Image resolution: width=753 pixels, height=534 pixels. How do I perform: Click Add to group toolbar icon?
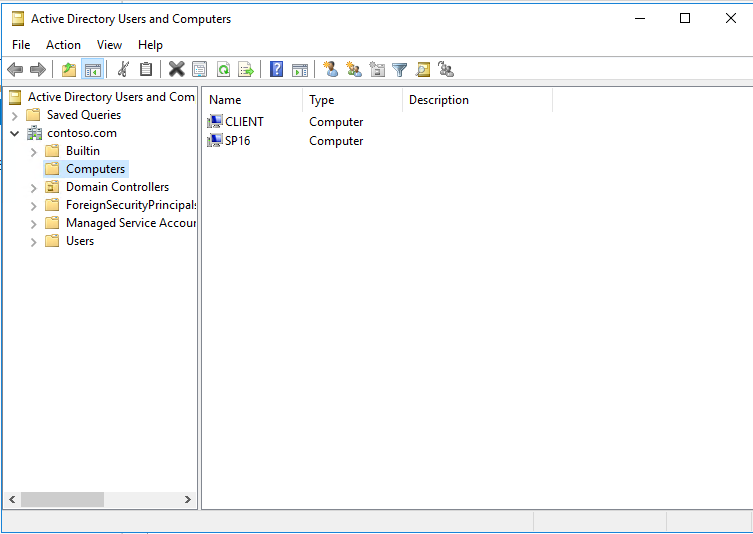coord(446,70)
